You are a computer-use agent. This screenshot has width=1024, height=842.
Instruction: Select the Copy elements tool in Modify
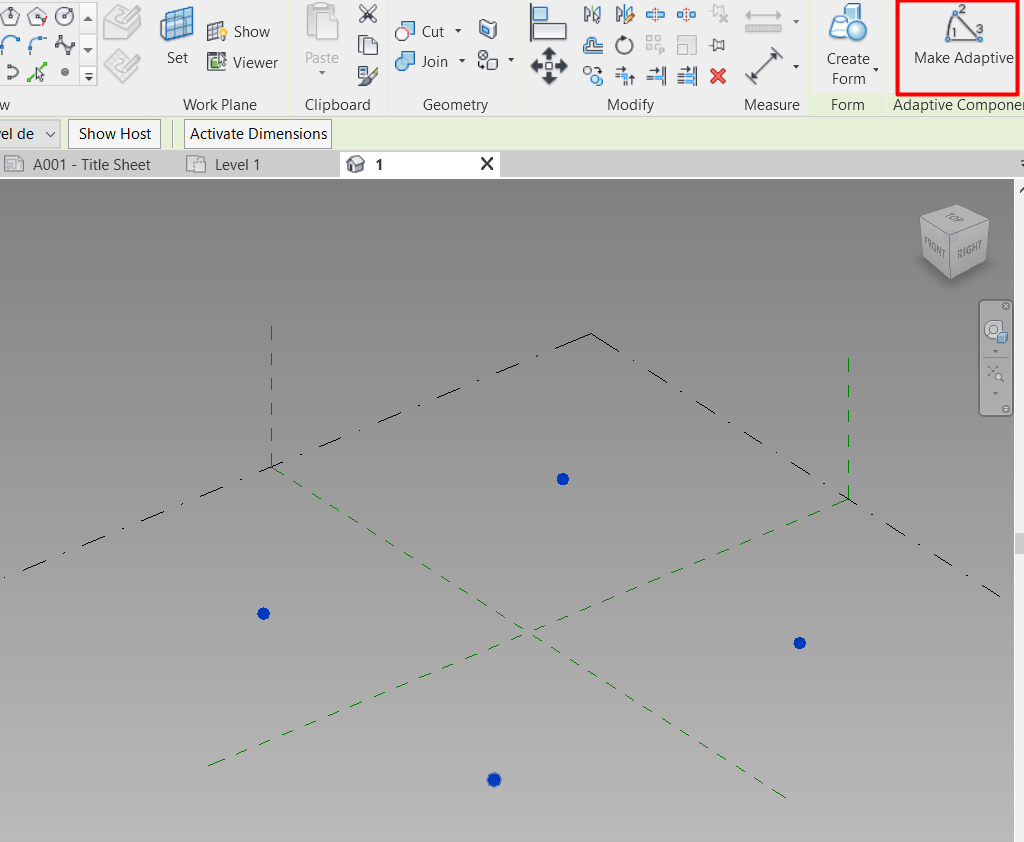(x=592, y=76)
